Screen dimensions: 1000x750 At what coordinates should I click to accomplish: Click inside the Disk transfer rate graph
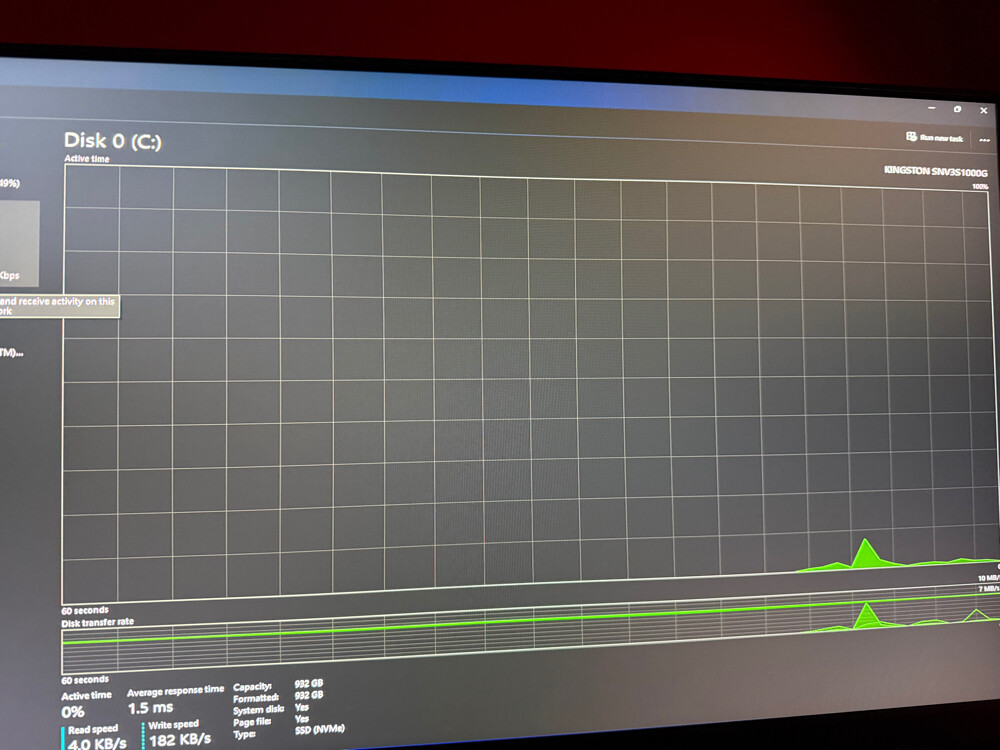click(x=529, y=631)
